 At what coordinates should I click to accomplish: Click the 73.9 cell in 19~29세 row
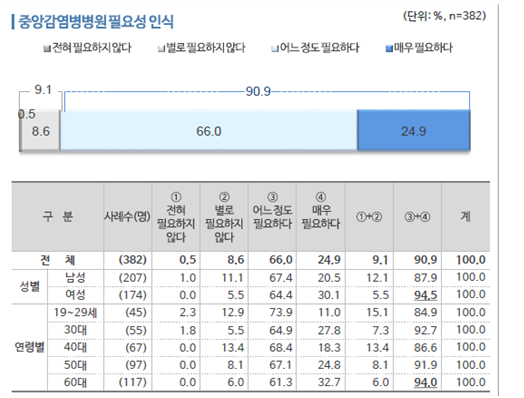tap(281, 312)
